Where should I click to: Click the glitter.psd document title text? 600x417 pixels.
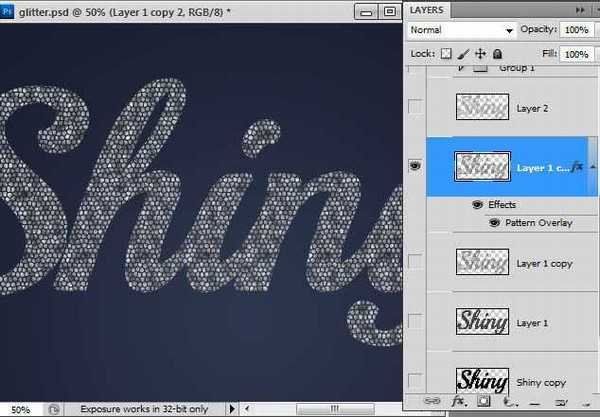point(125,12)
